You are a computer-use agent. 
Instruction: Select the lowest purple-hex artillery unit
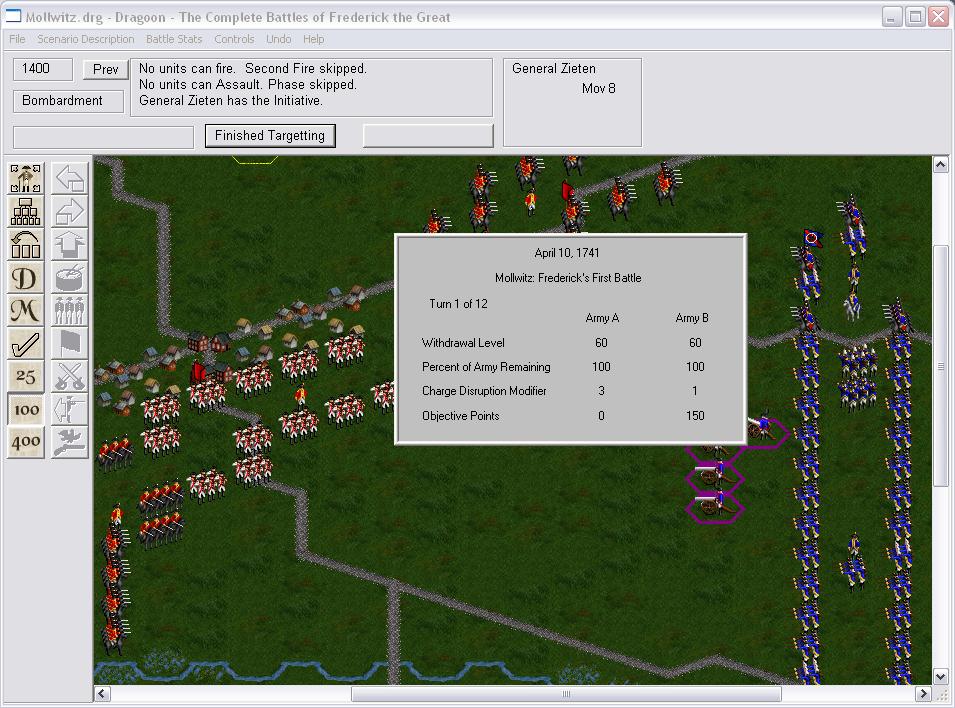713,506
